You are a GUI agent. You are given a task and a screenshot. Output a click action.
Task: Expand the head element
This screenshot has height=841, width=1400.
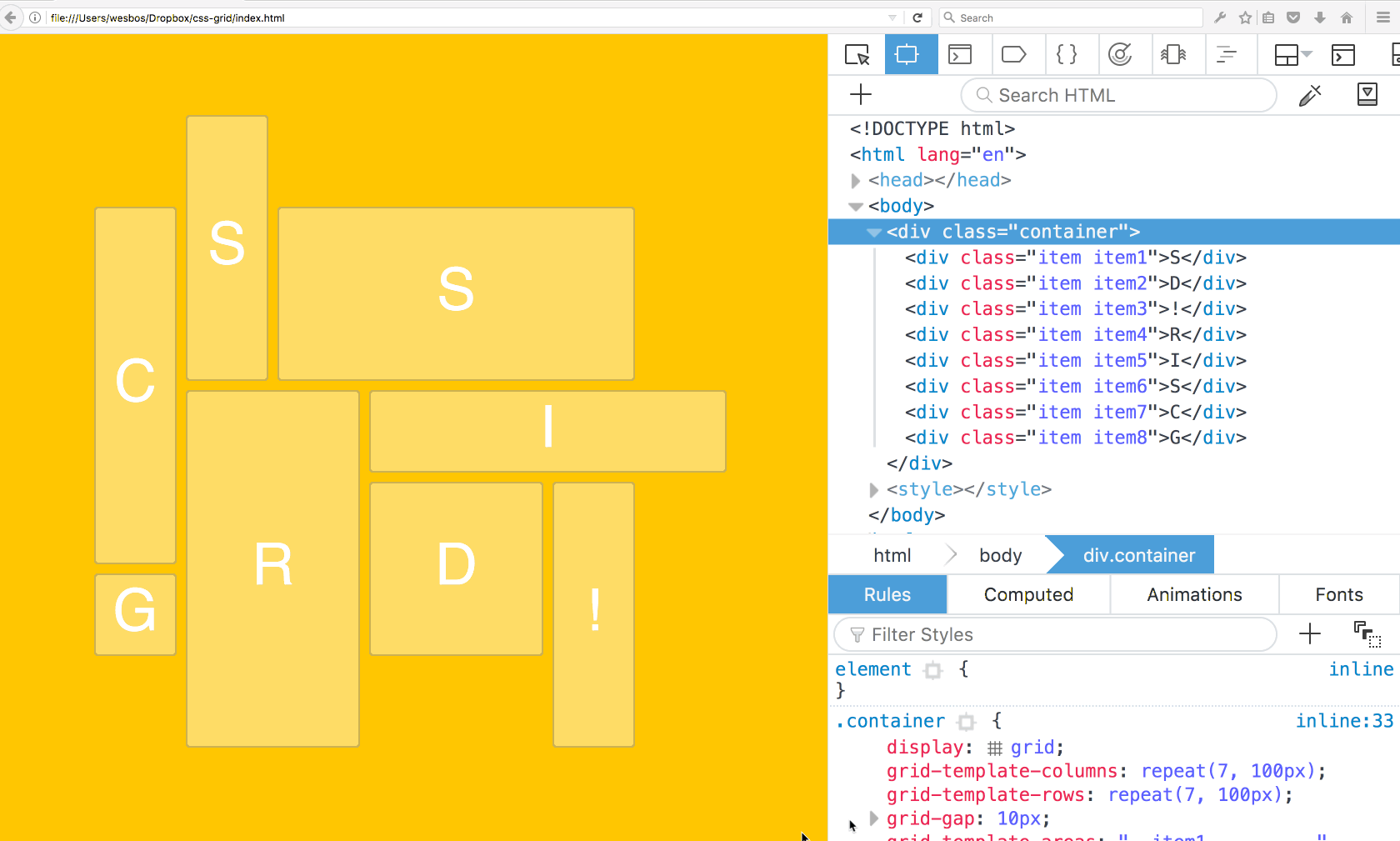855,181
